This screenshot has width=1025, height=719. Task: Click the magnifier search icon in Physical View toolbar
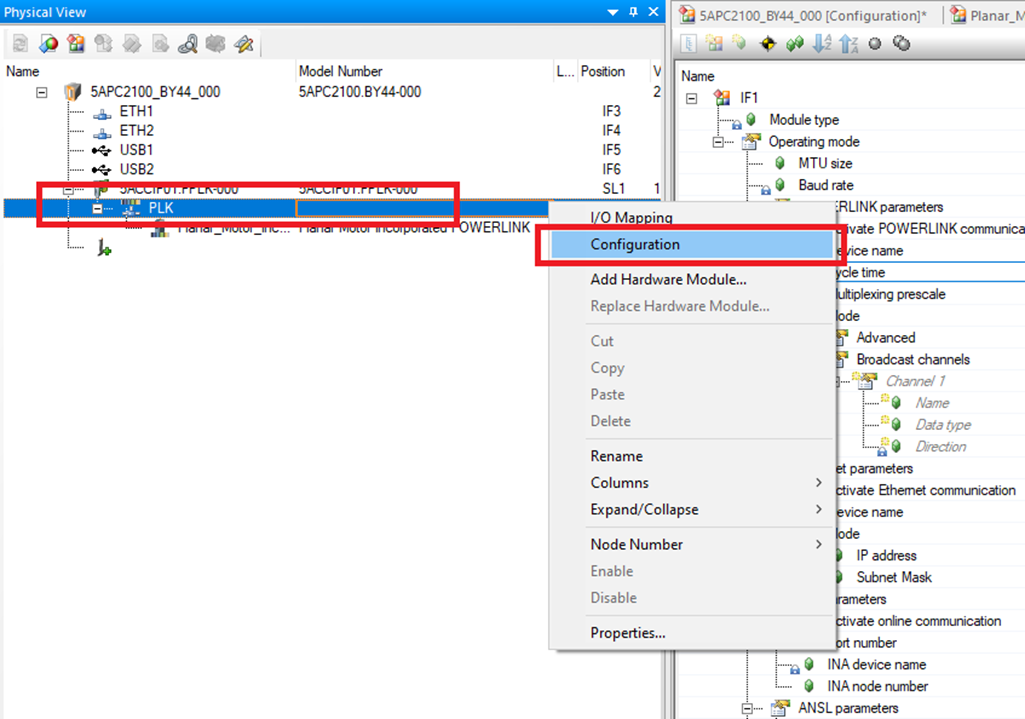point(188,44)
